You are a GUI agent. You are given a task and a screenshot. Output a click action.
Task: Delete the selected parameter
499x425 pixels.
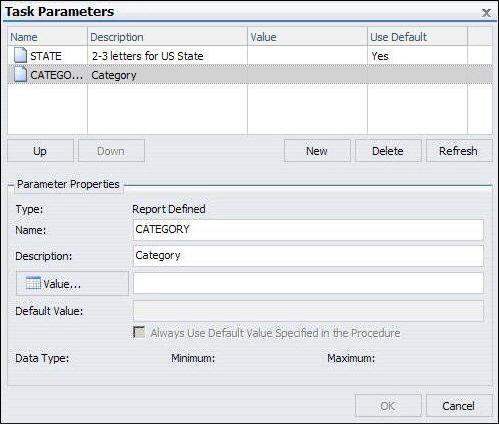point(388,151)
